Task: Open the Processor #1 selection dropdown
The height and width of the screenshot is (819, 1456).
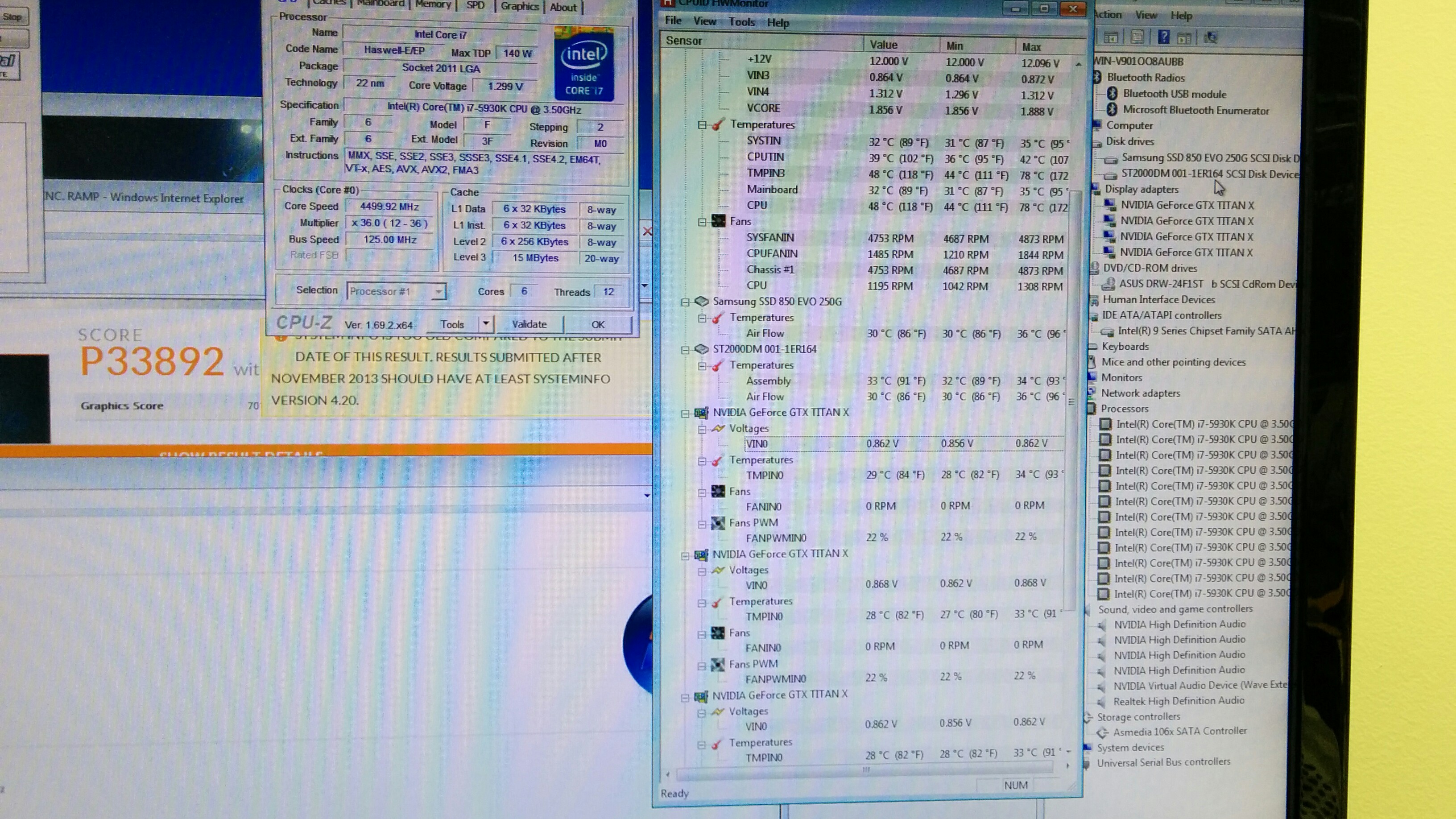Action: tap(396, 291)
